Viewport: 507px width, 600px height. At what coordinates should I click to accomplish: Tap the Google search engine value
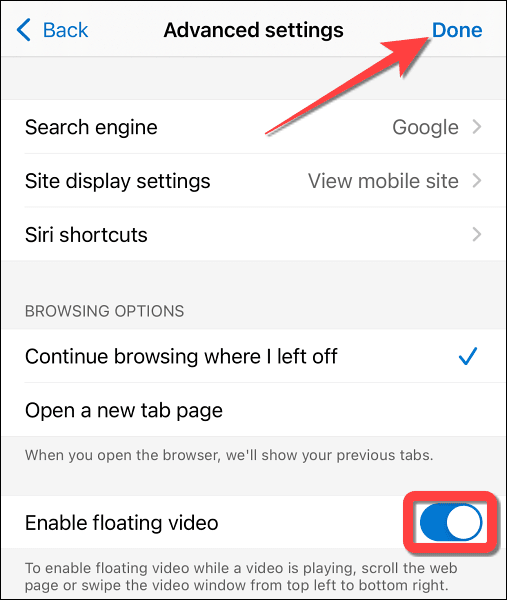425,127
